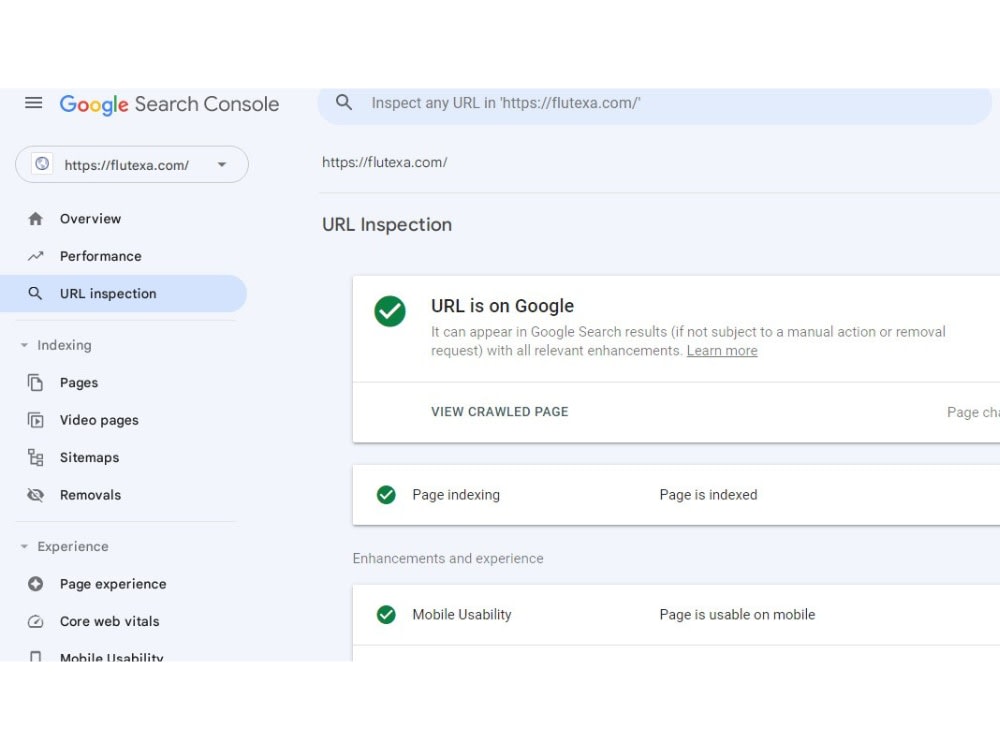Collapse the Experience section
Viewport: 1000px width, 750px height.
point(24,547)
